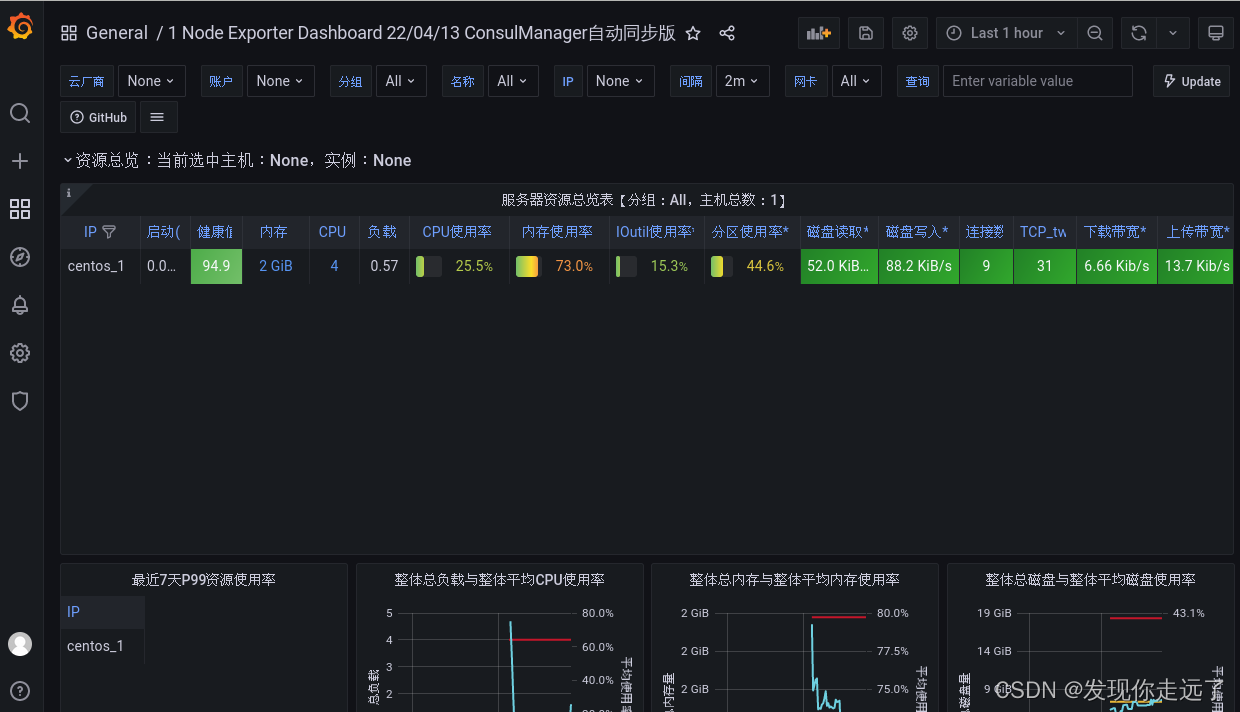Open the search dashboards icon in sidebar
The width and height of the screenshot is (1240, 712).
(20, 113)
